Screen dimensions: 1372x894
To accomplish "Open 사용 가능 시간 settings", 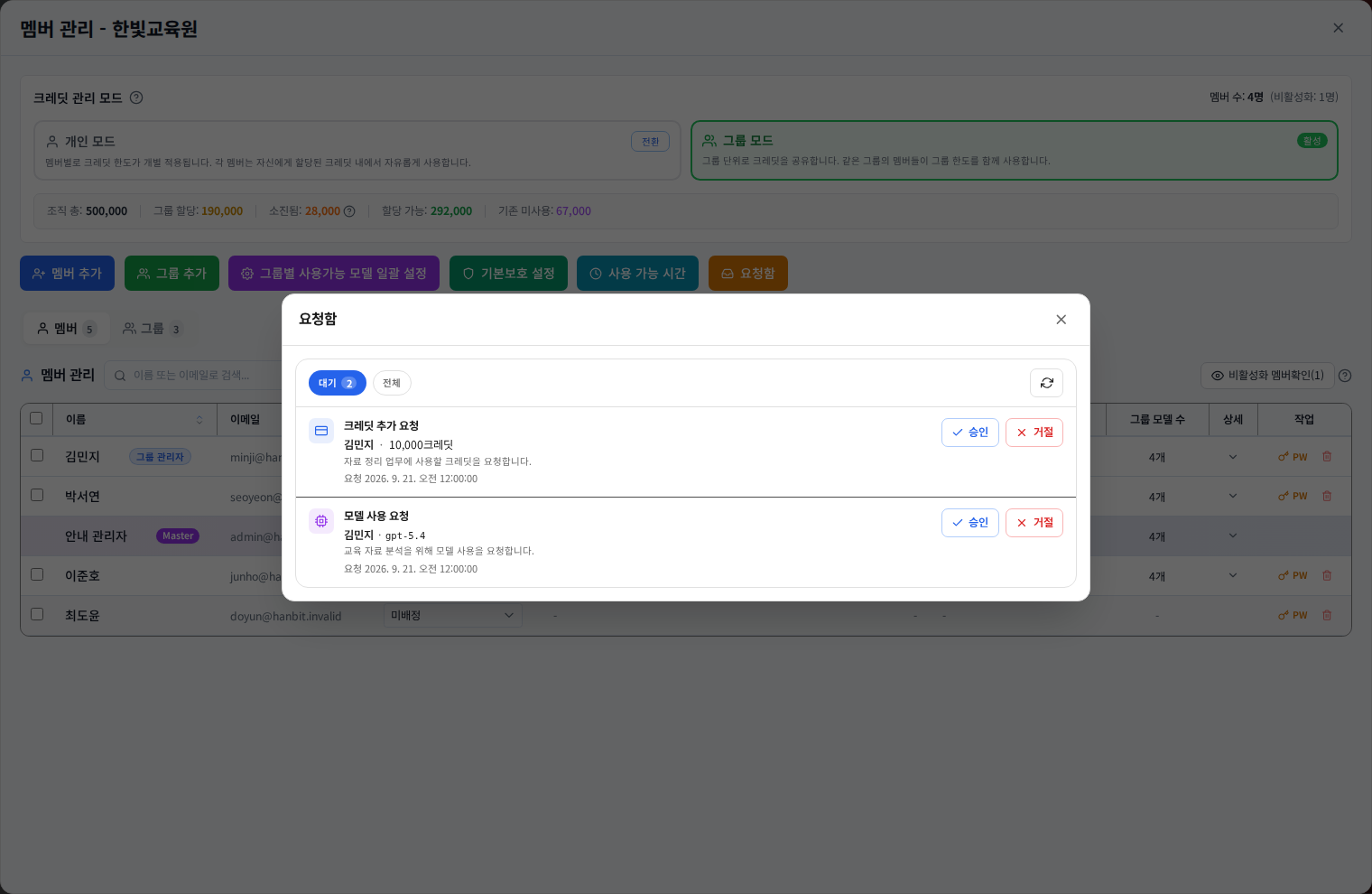I will pos(637,274).
